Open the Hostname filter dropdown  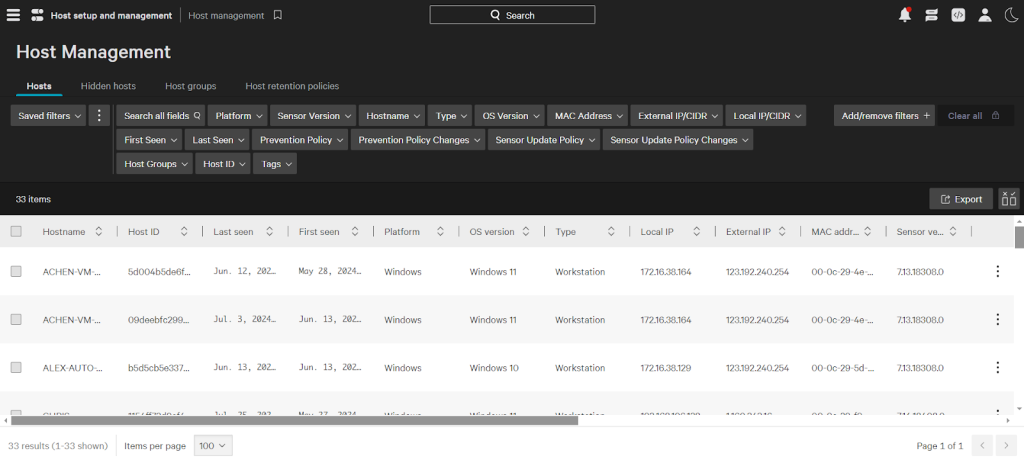pyautogui.click(x=392, y=116)
